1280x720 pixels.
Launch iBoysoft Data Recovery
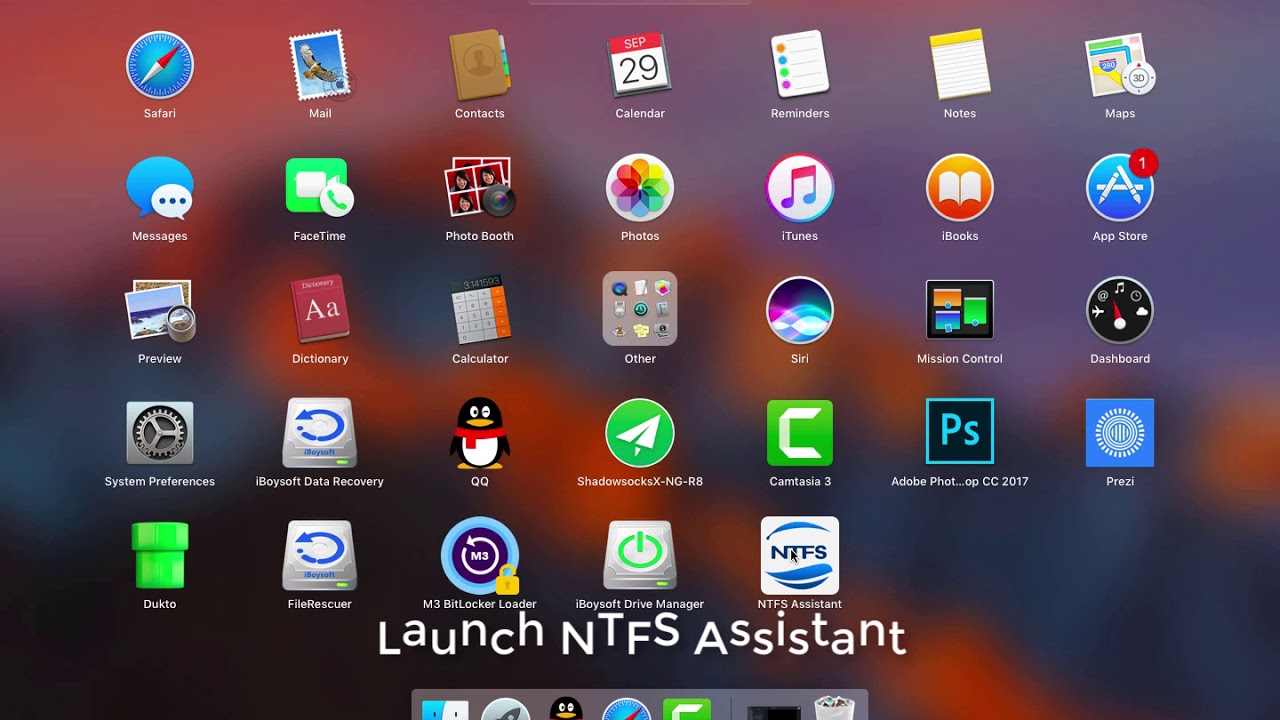pyautogui.click(x=320, y=433)
